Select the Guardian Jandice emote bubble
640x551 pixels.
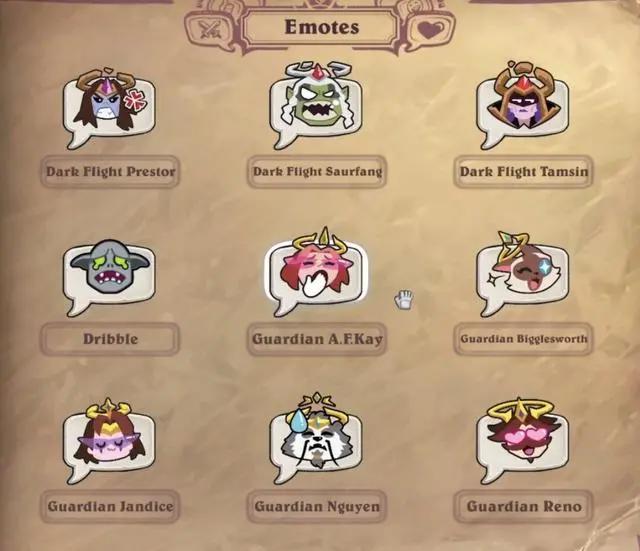tap(109, 441)
